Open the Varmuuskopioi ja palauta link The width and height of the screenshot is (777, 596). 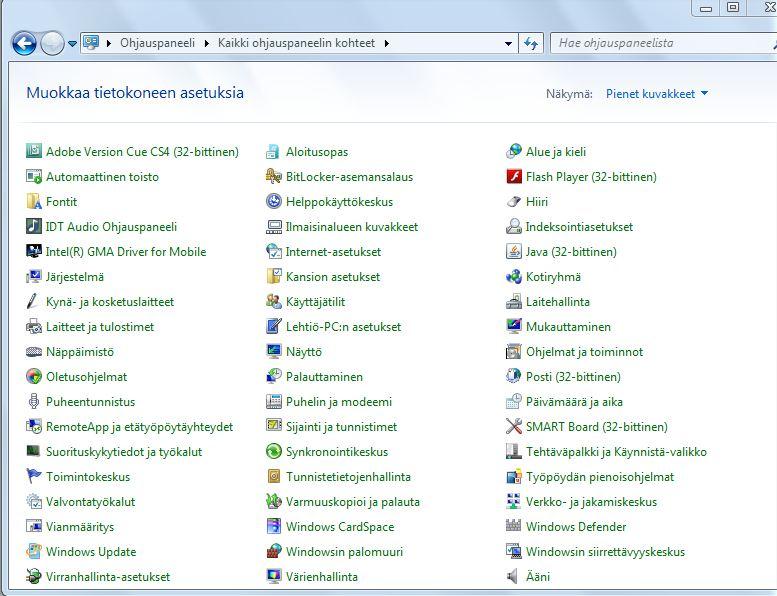click(x=353, y=501)
